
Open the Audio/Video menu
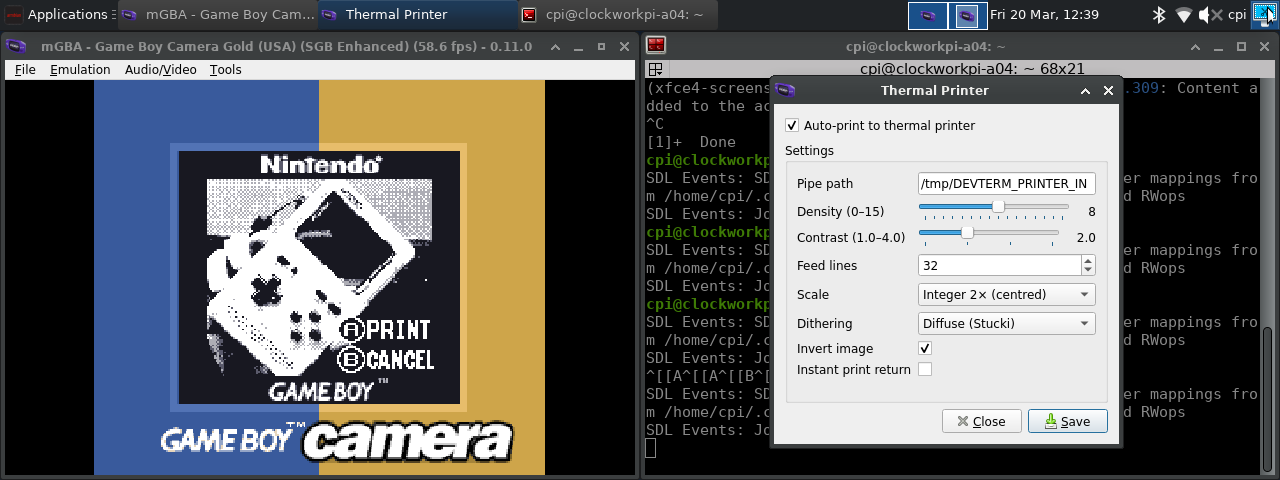[x=160, y=70]
